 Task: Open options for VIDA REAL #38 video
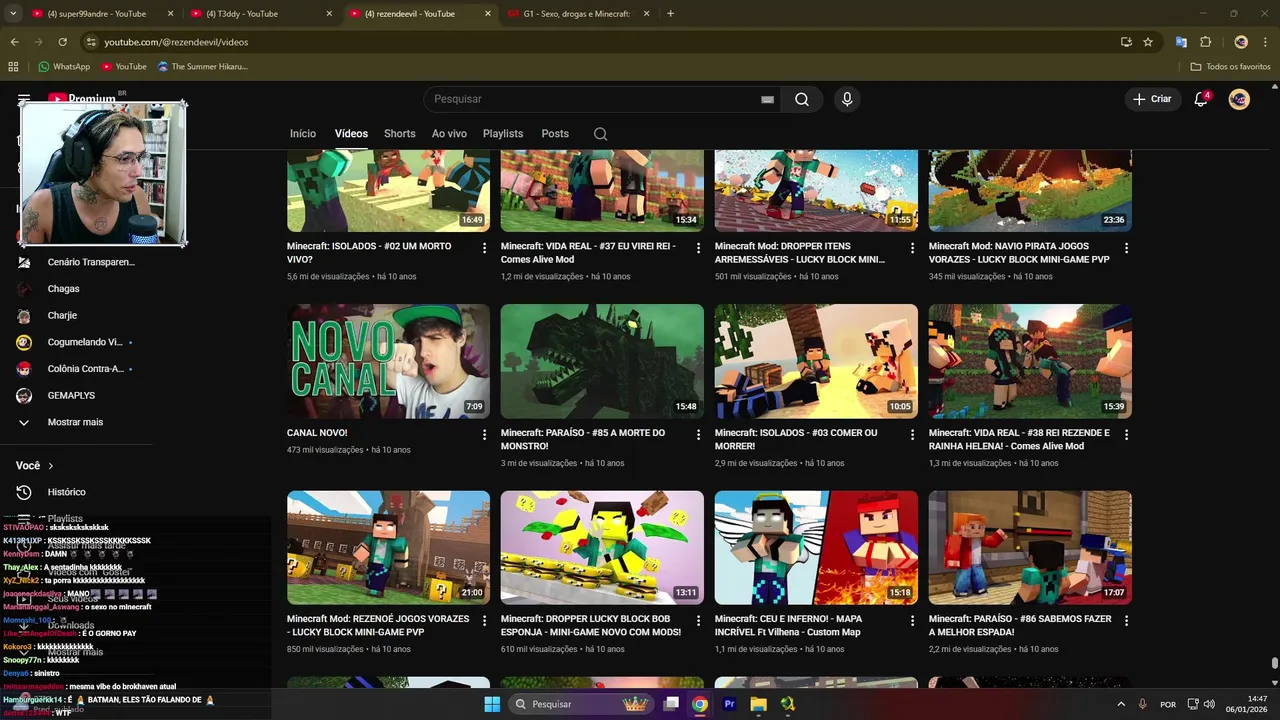point(1127,435)
